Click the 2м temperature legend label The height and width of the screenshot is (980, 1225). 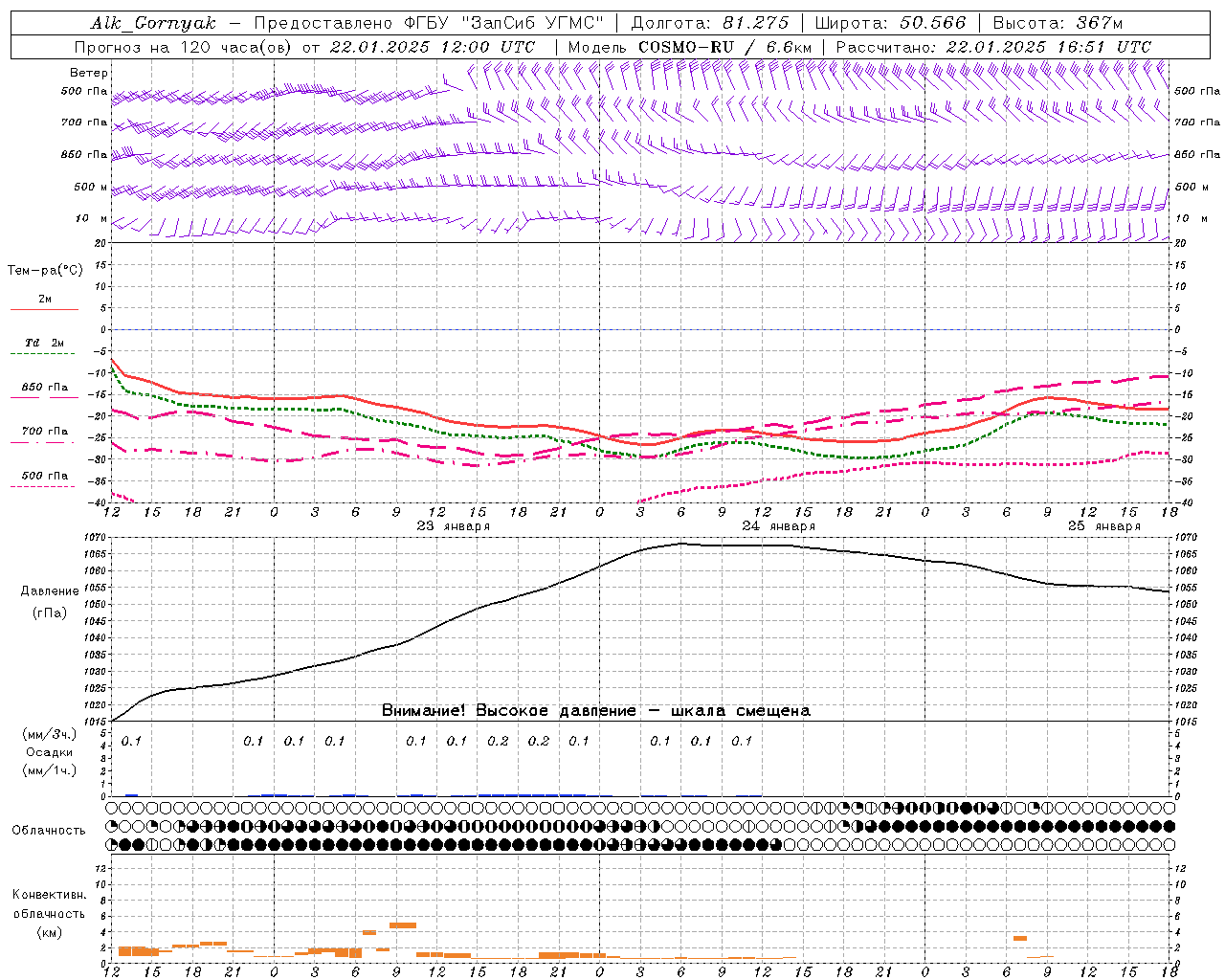(x=45, y=300)
